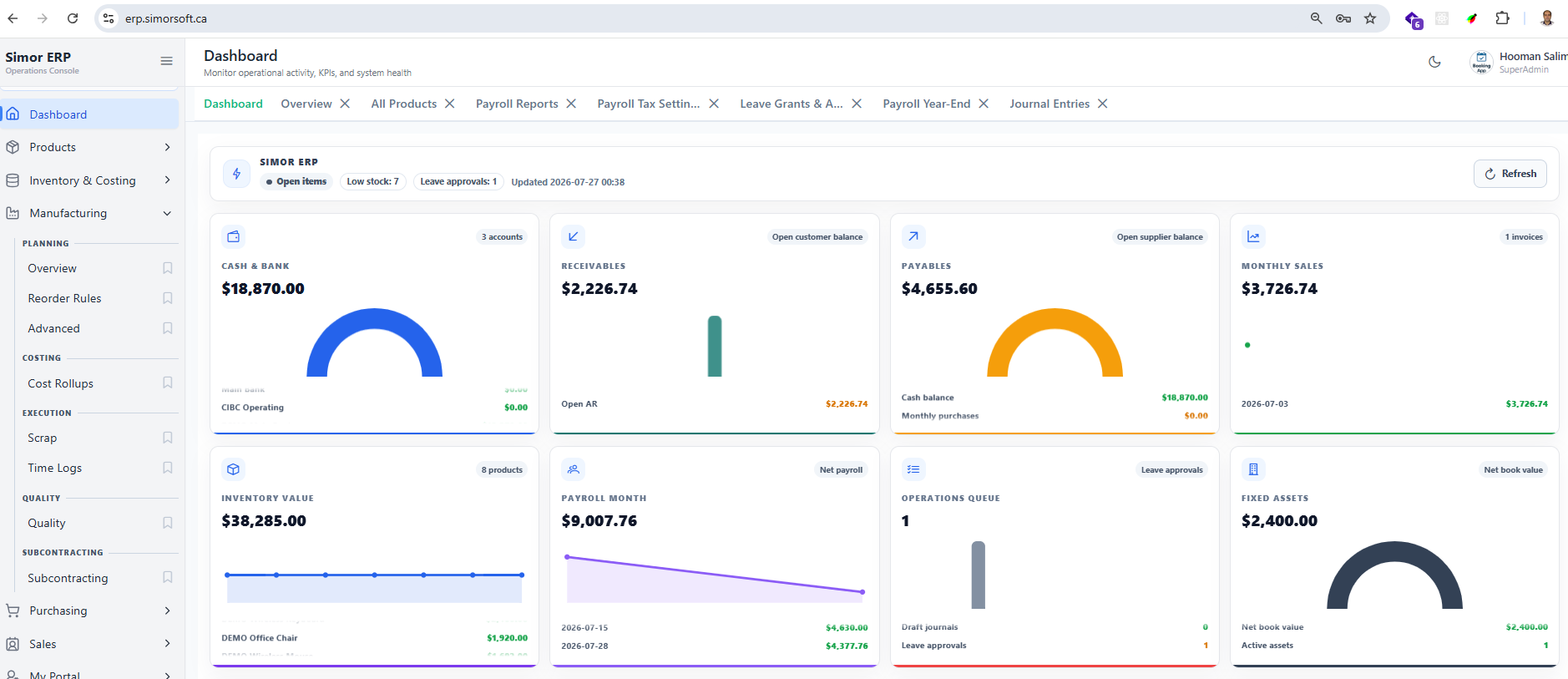1568x679 pixels.
Task: Close the Journal Entries tab
Action: tap(1102, 104)
